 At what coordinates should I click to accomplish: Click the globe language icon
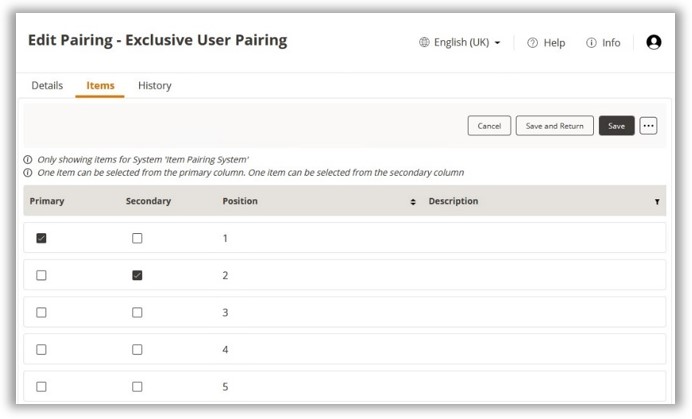424,42
